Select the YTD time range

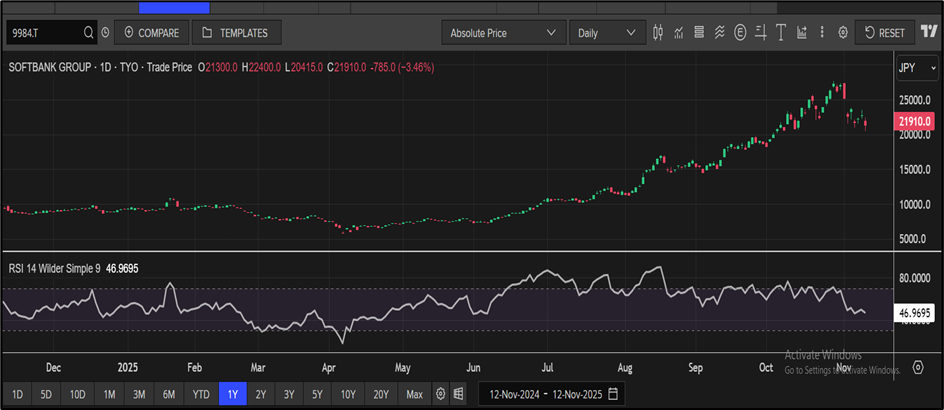coord(201,394)
